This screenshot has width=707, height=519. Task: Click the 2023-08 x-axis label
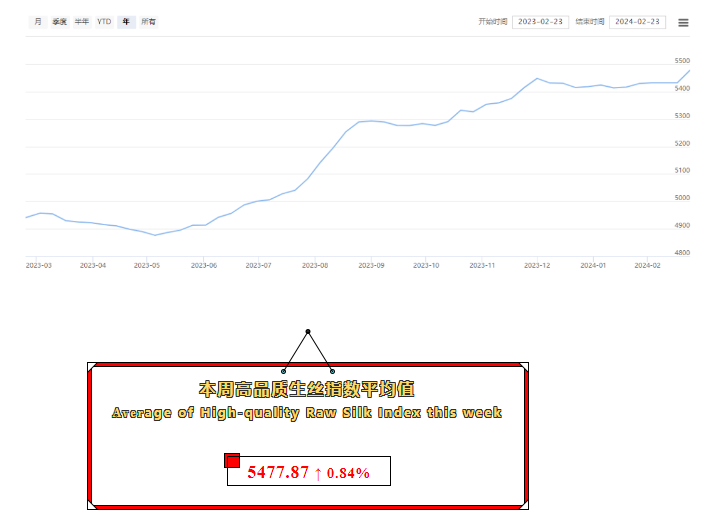point(315,266)
